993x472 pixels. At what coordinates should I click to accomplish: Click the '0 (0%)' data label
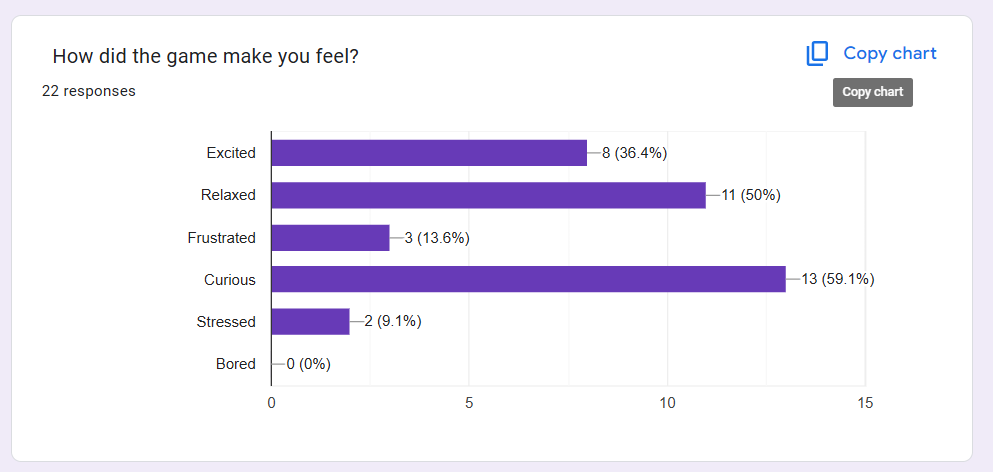coord(309,364)
